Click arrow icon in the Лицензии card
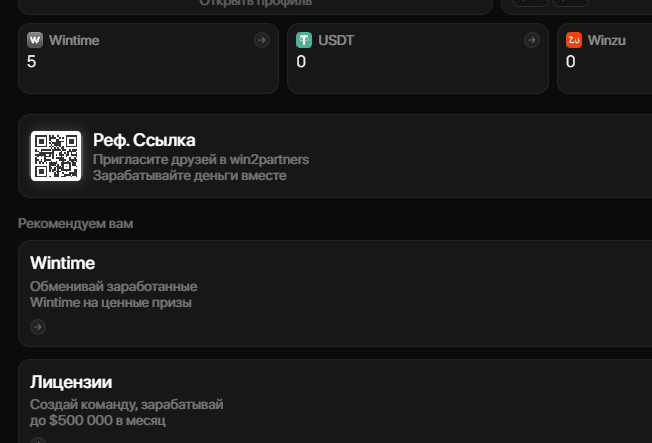This screenshot has width=652, height=443. coord(38,440)
